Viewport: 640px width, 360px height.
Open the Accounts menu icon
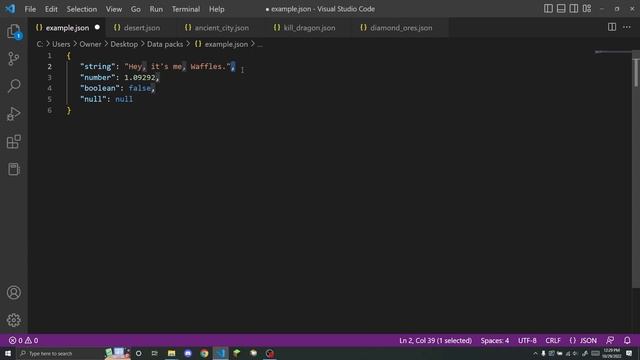pos(13,293)
